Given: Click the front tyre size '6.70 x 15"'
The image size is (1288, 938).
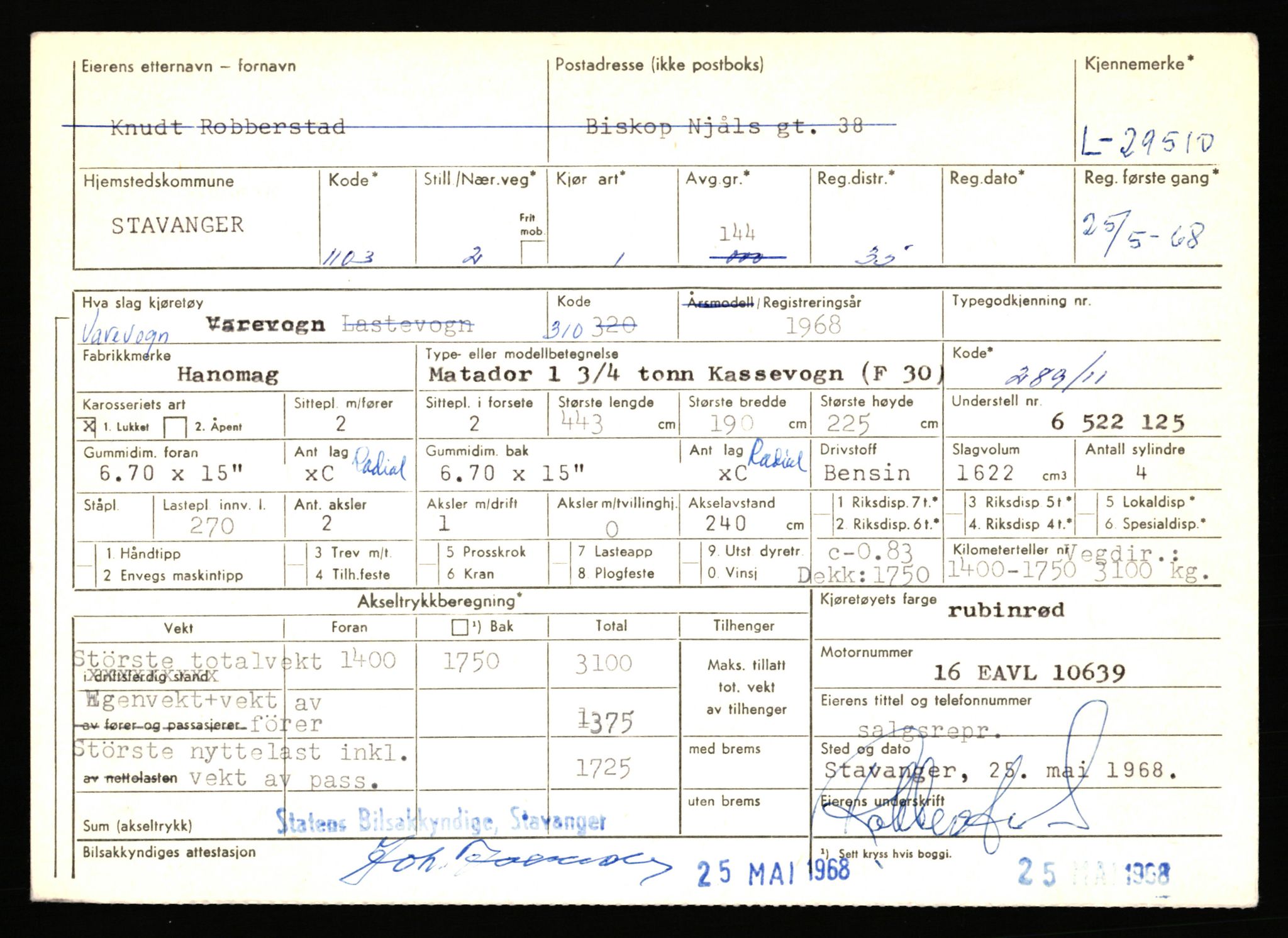Looking at the screenshot, I should tap(171, 473).
